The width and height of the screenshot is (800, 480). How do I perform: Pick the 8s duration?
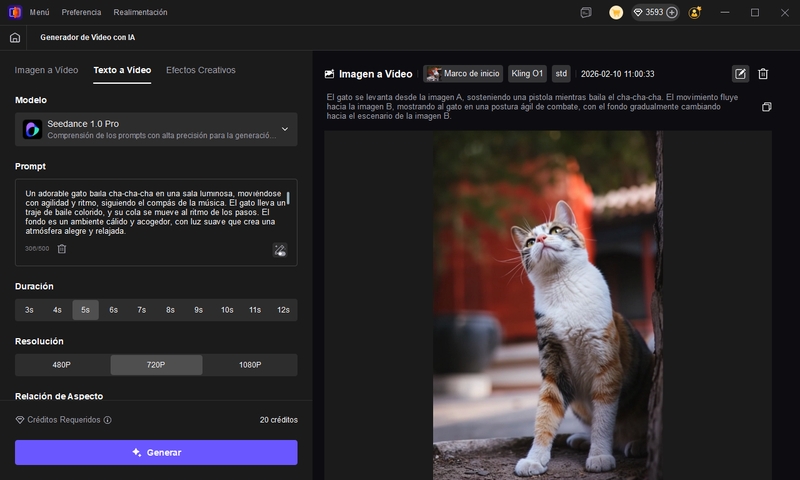170,310
